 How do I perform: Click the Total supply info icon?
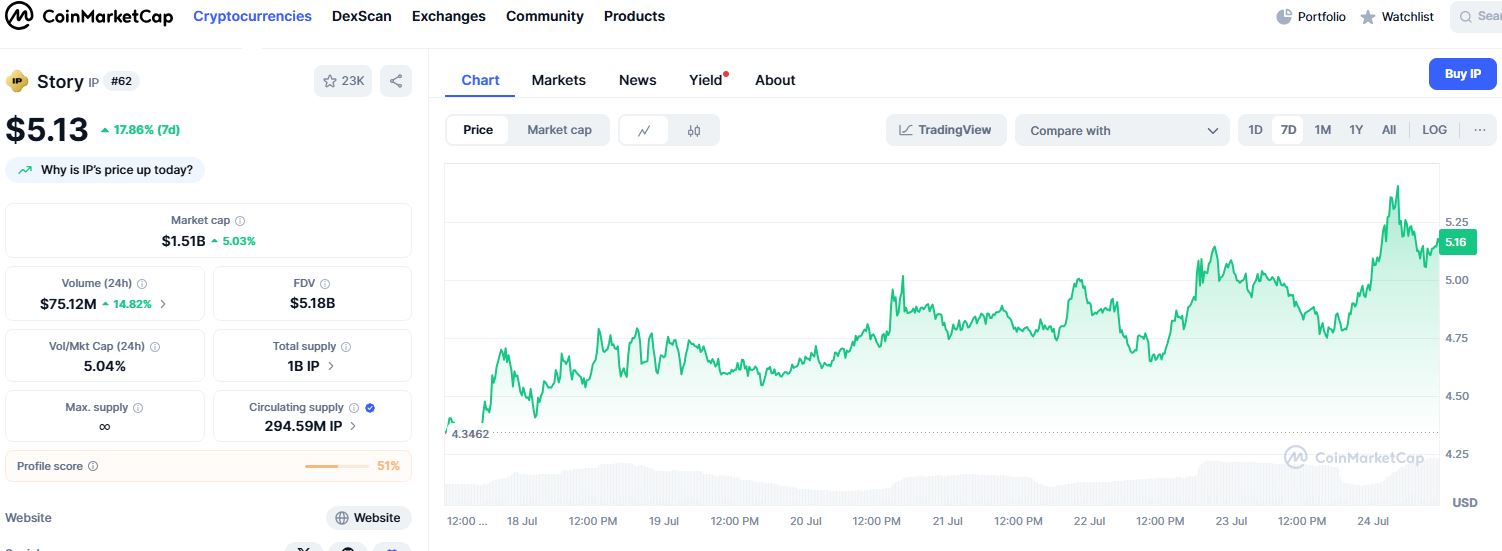click(x=346, y=347)
